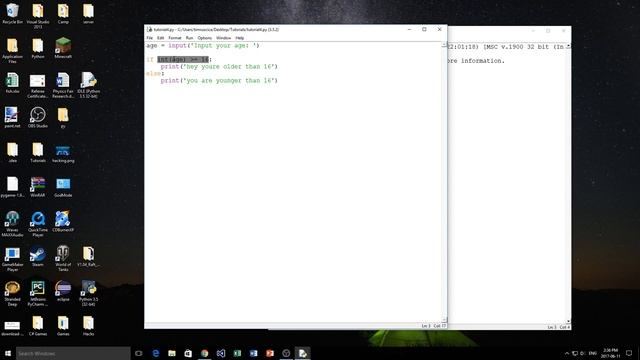Open File Explorer from the taskbar
Image resolution: width=640 pixels, height=360 pixels.
[x=172, y=353]
